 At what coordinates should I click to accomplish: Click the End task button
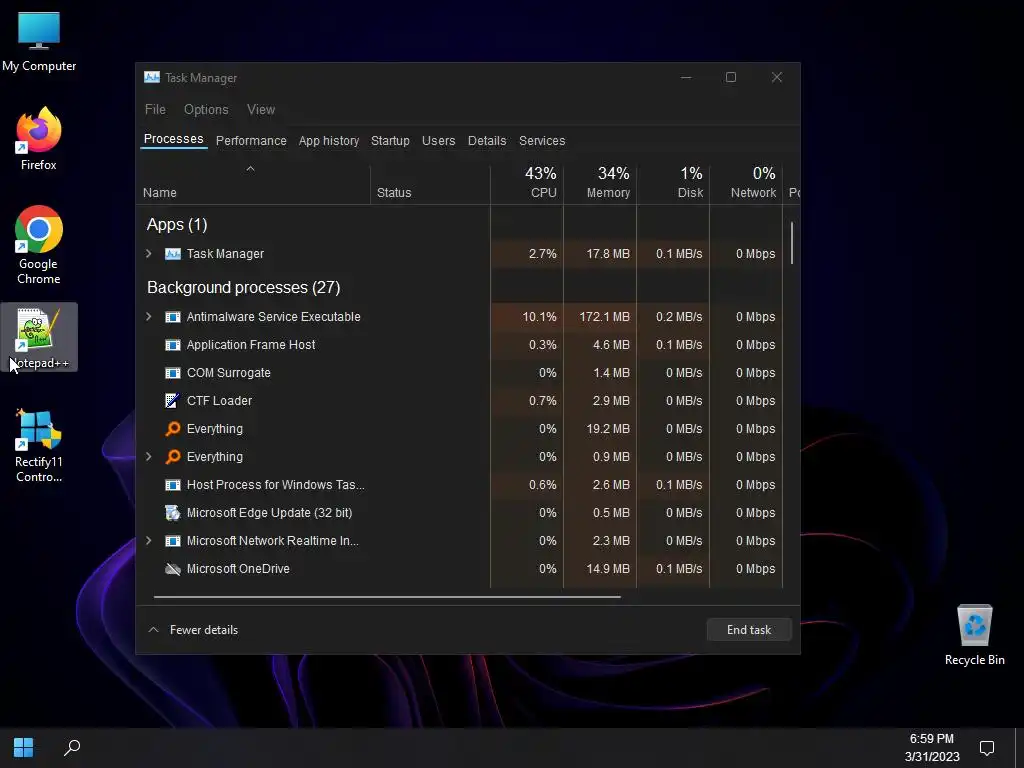tap(749, 630)
